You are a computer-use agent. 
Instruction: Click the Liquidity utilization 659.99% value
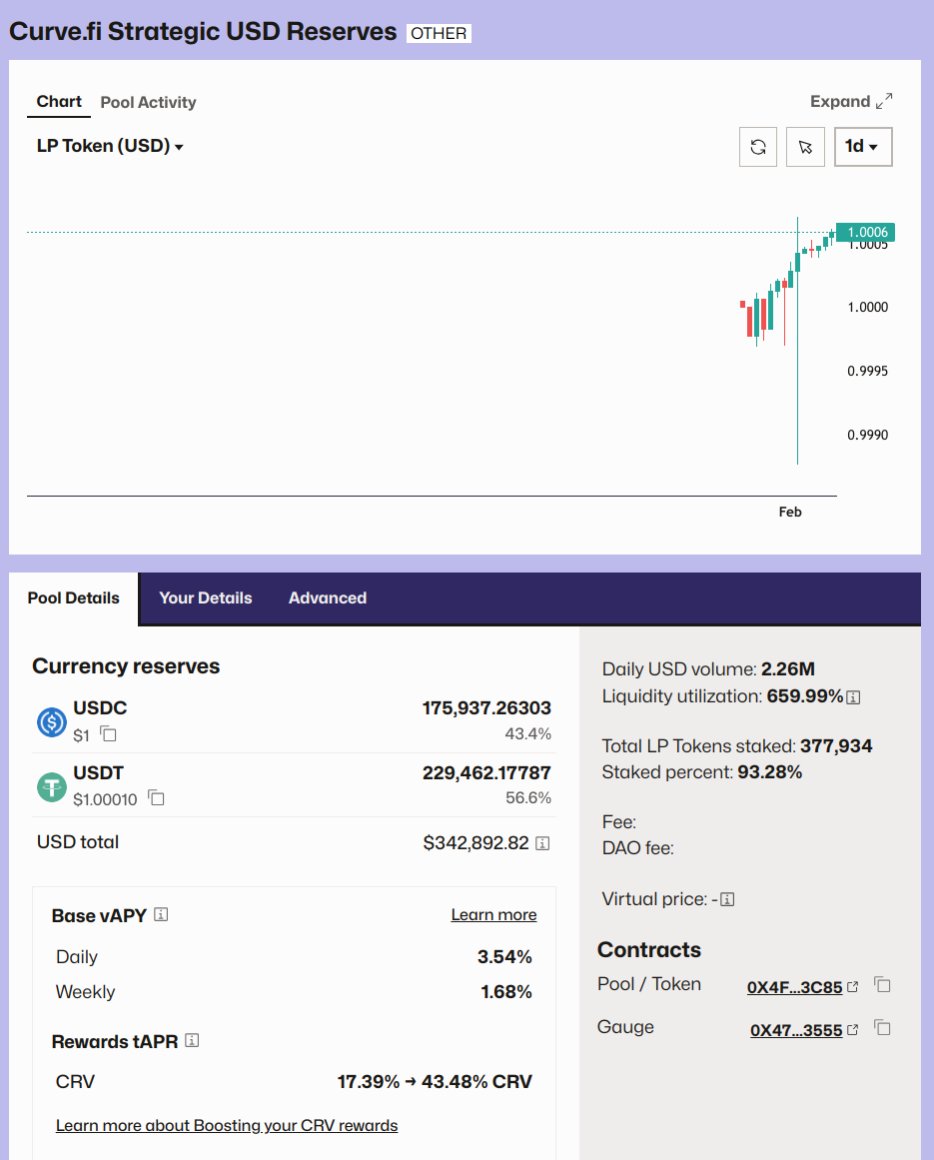coord(805,696)
